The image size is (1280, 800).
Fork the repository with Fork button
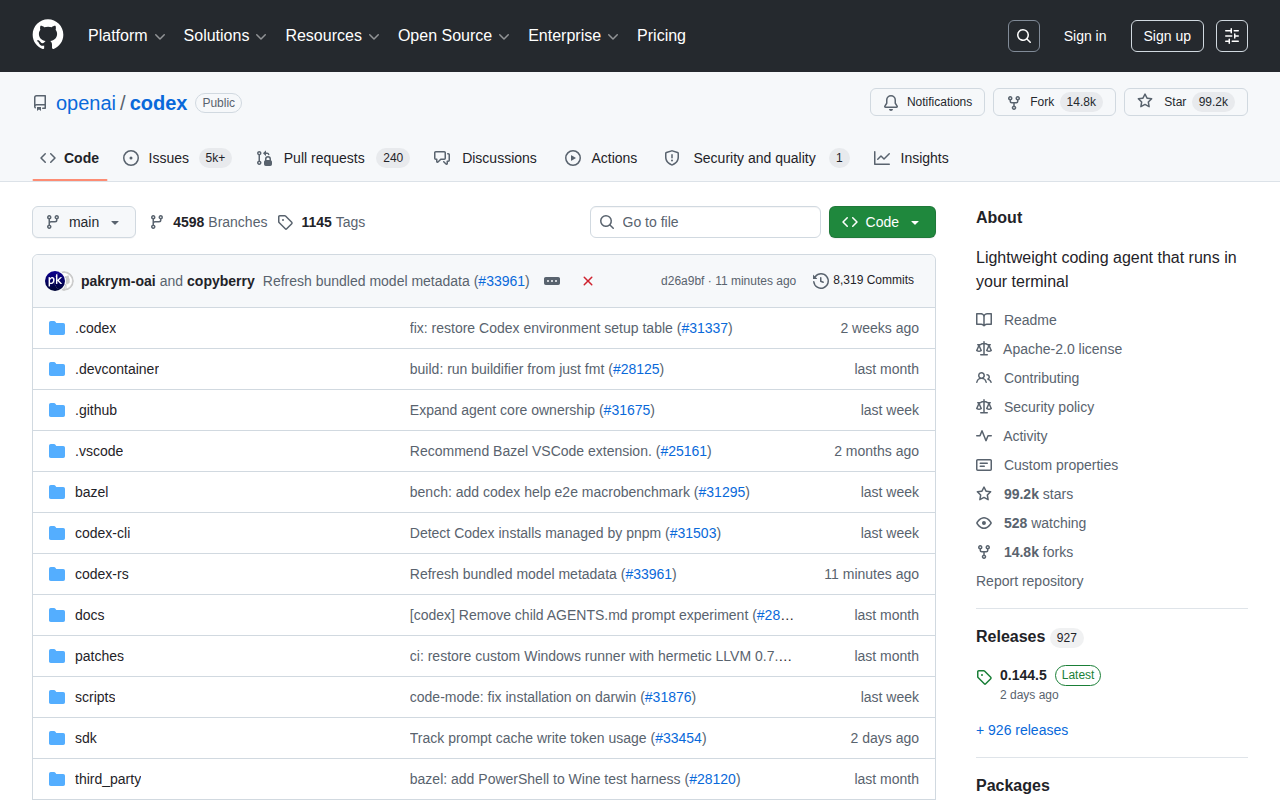pyautogui.click(x=1054, y=102)
